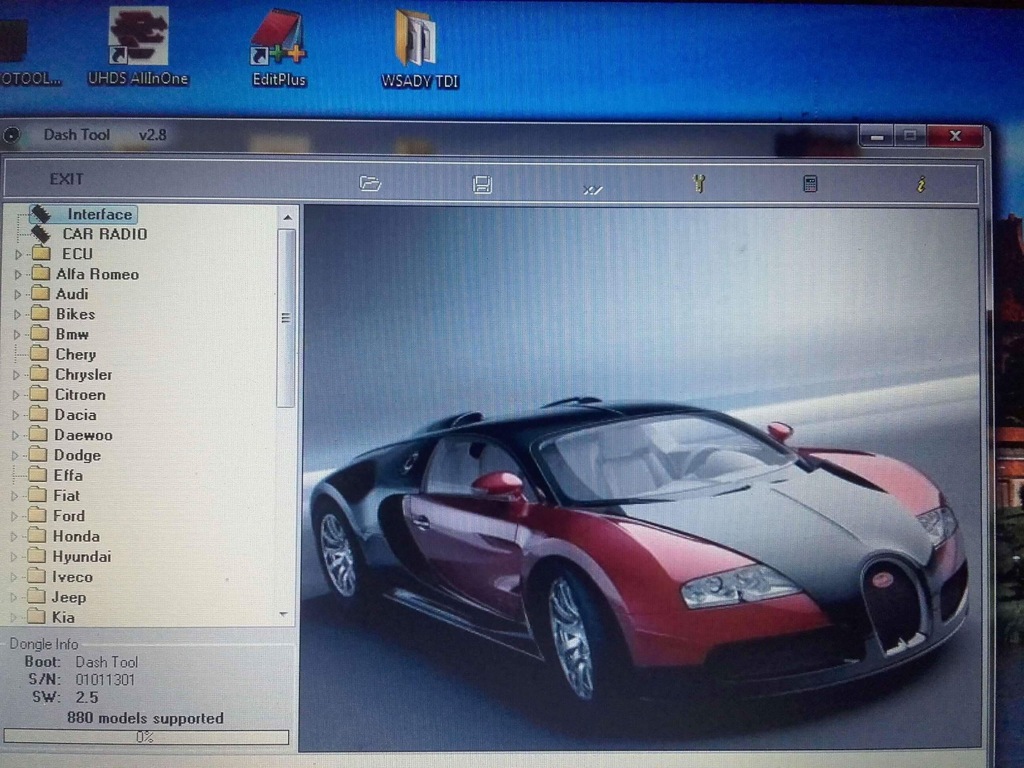The width and height of the screenshot is (1024, 768).
Task: Click the Chery folder icon
Action: pyautogui.click(x=39, y=354)
